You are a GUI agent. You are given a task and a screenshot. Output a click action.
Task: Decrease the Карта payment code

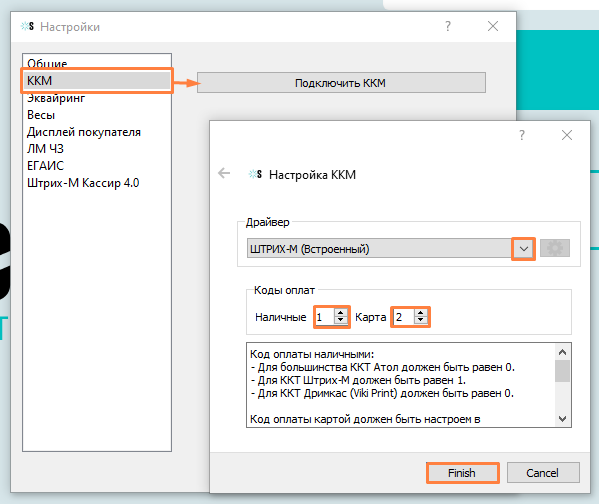(x=421, y=321)
